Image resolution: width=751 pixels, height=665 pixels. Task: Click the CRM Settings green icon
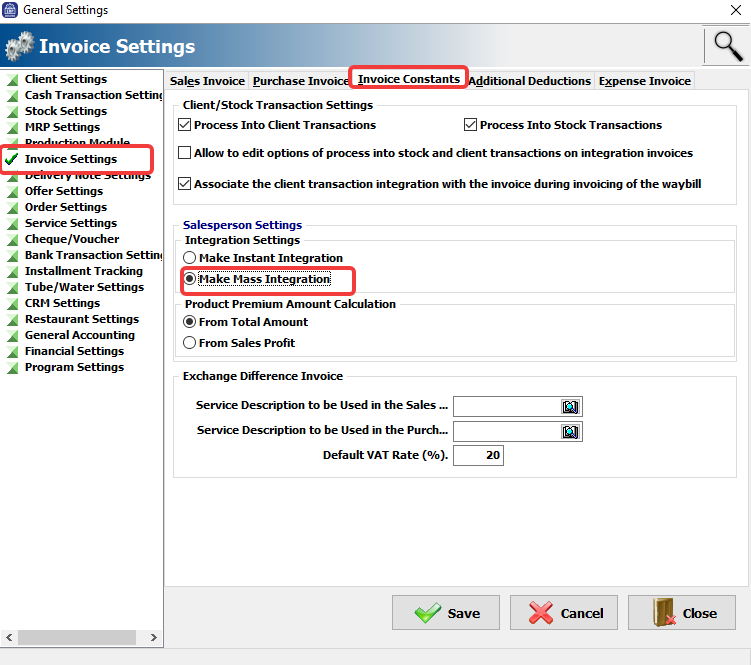[12, 304]
